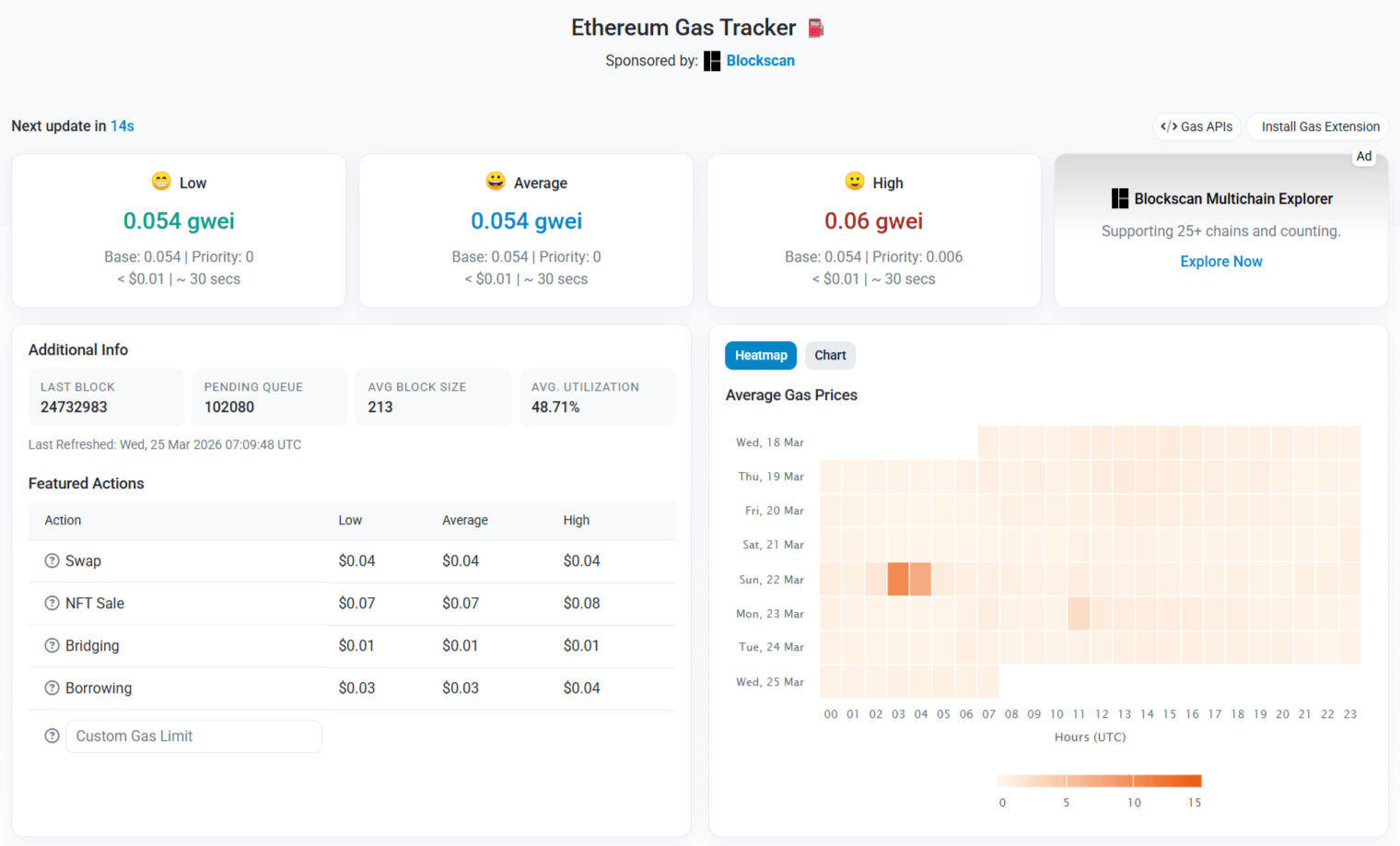
Task: Open the Blockscan sponsor link
Action: point(760,61)
